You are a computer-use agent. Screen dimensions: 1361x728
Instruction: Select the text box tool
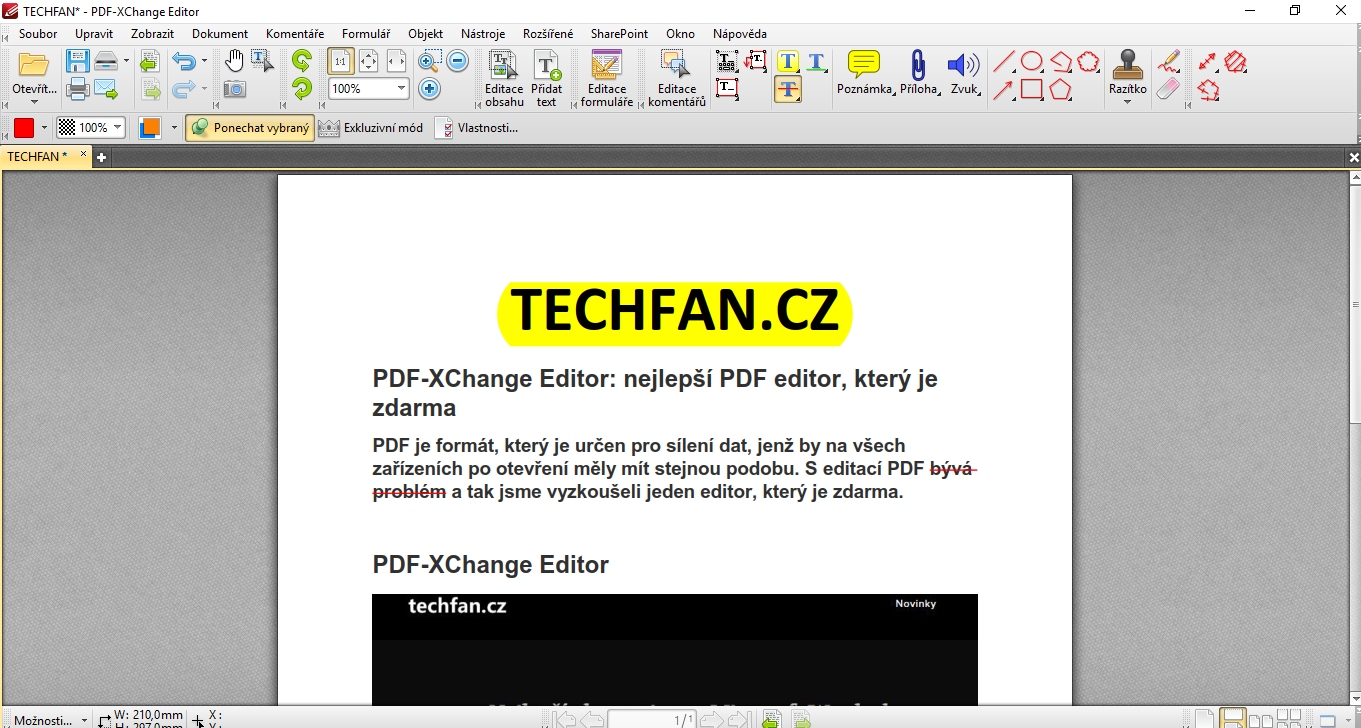click(727, 89)
